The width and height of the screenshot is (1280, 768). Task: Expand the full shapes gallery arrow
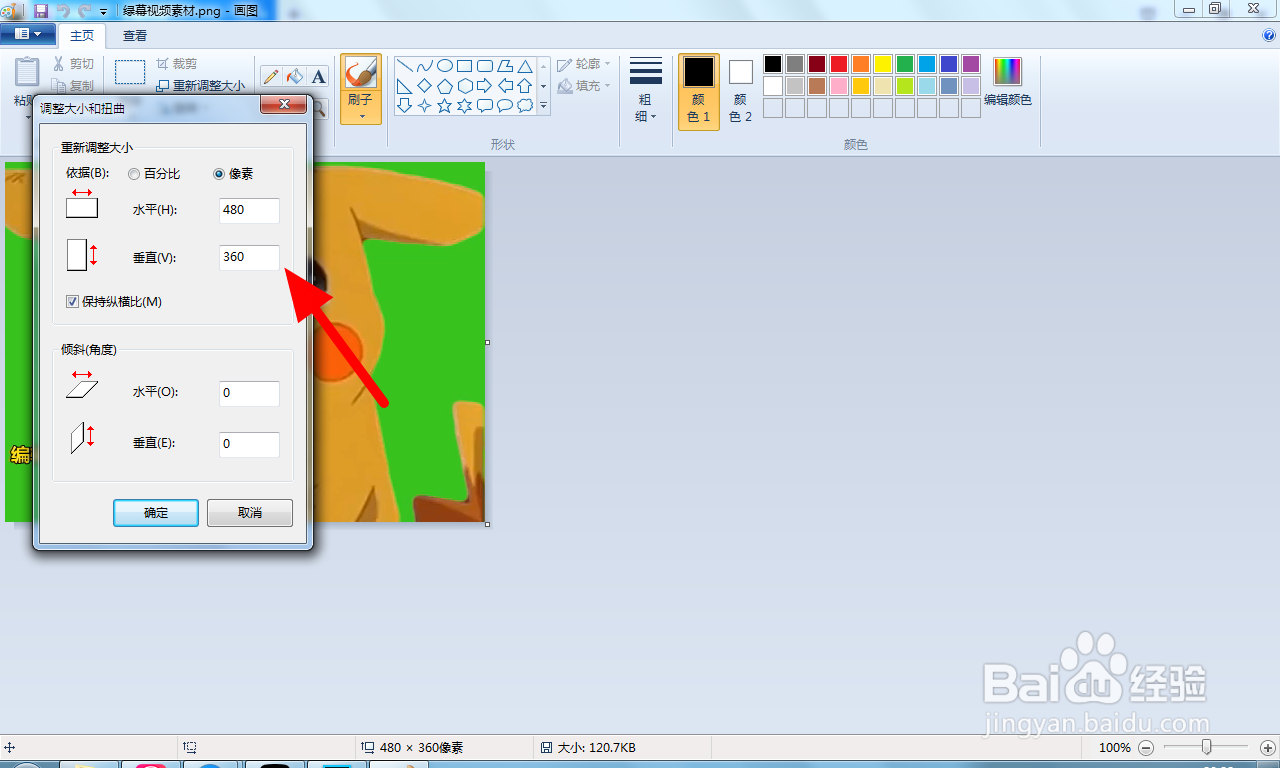544,105
